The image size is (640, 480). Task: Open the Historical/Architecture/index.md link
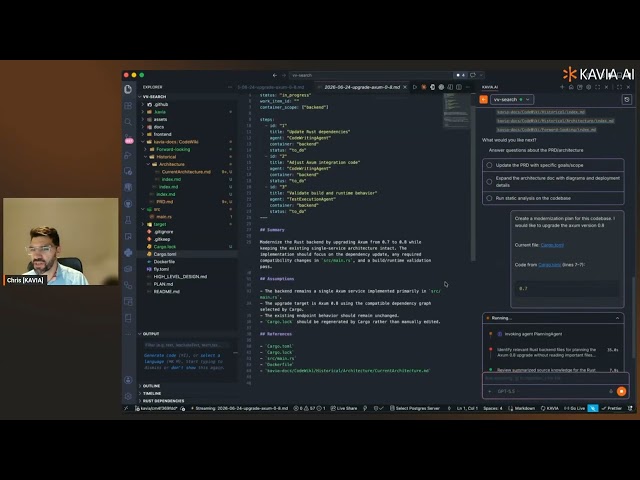click(x=555, y=121)
